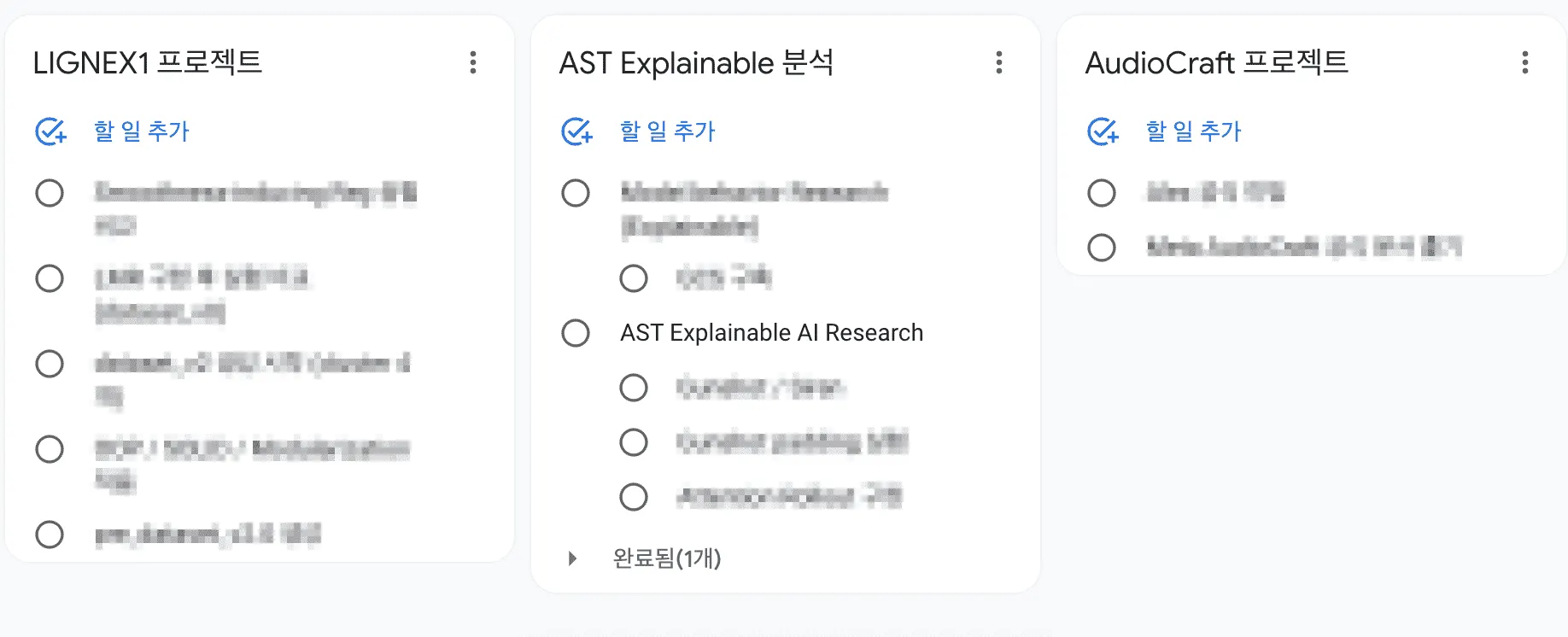The height and width of the screenshot is (637, 1568).
Task: Open the AST Explainable 분석 three-dot menu
Action: [x=998, y=62]
